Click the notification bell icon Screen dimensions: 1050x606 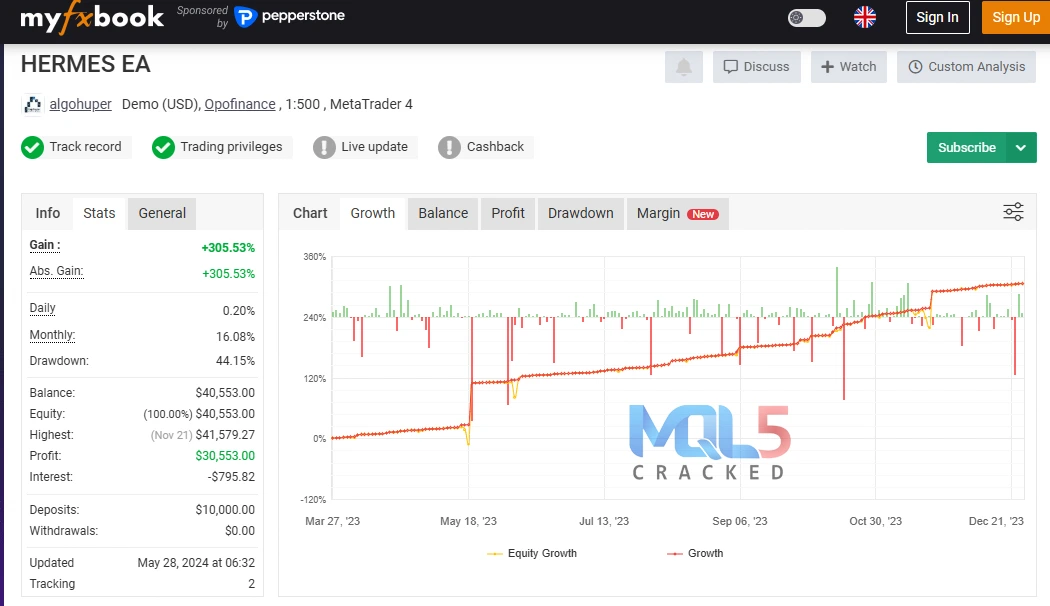coord(684,67)
